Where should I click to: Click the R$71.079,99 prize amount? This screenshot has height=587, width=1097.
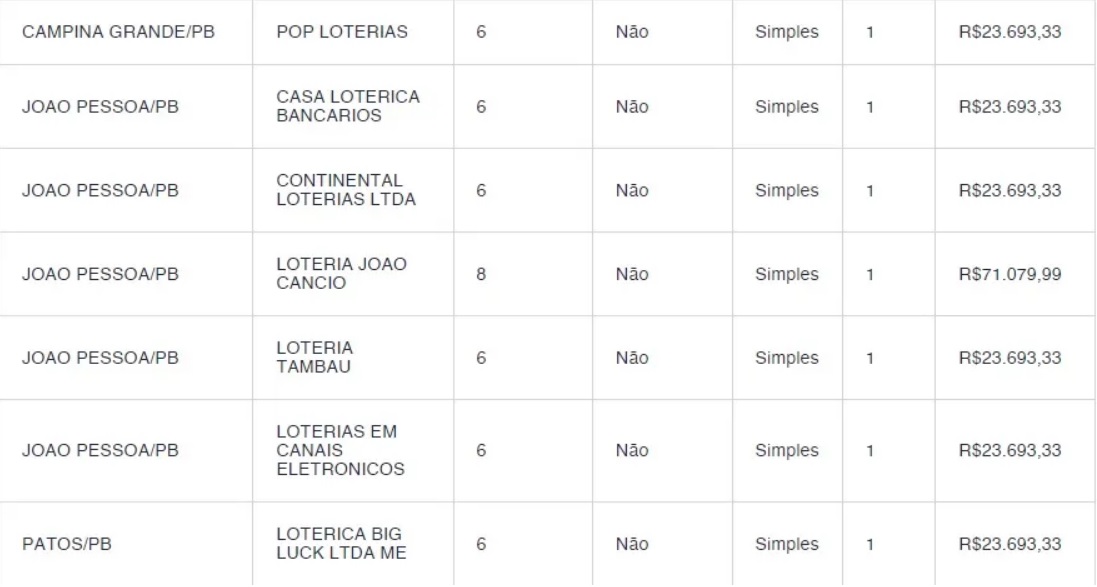[1010, 274]
